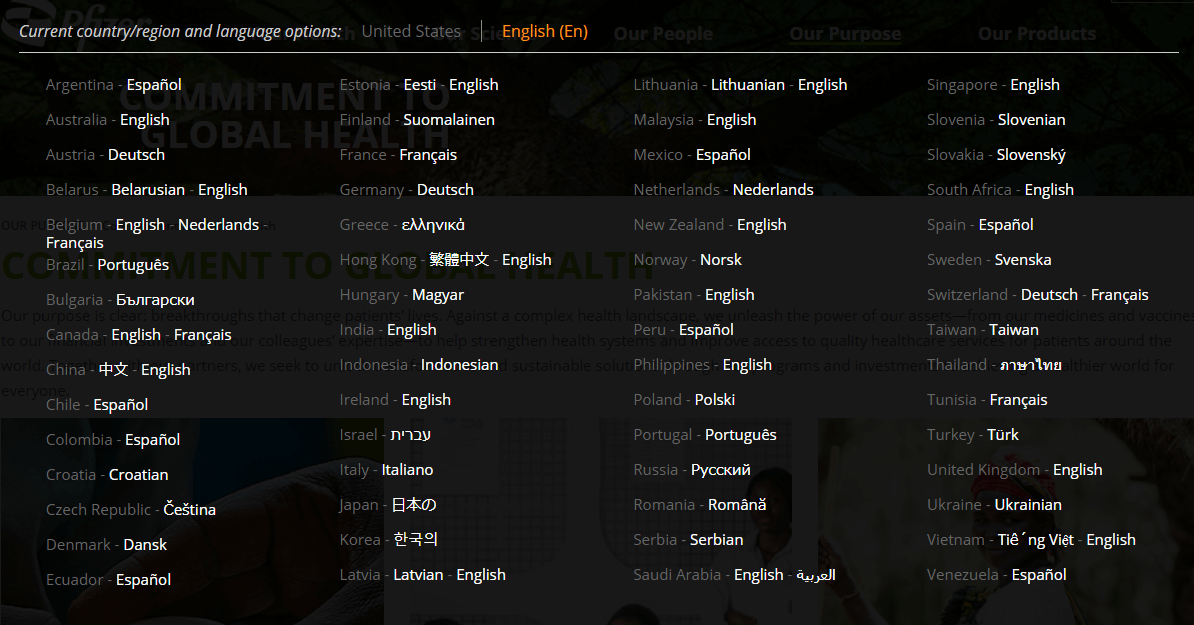The width and height of the screenshot is (1194, 625).
Task: Pick Nederlands language under Belgium
Action: point(218,225)
